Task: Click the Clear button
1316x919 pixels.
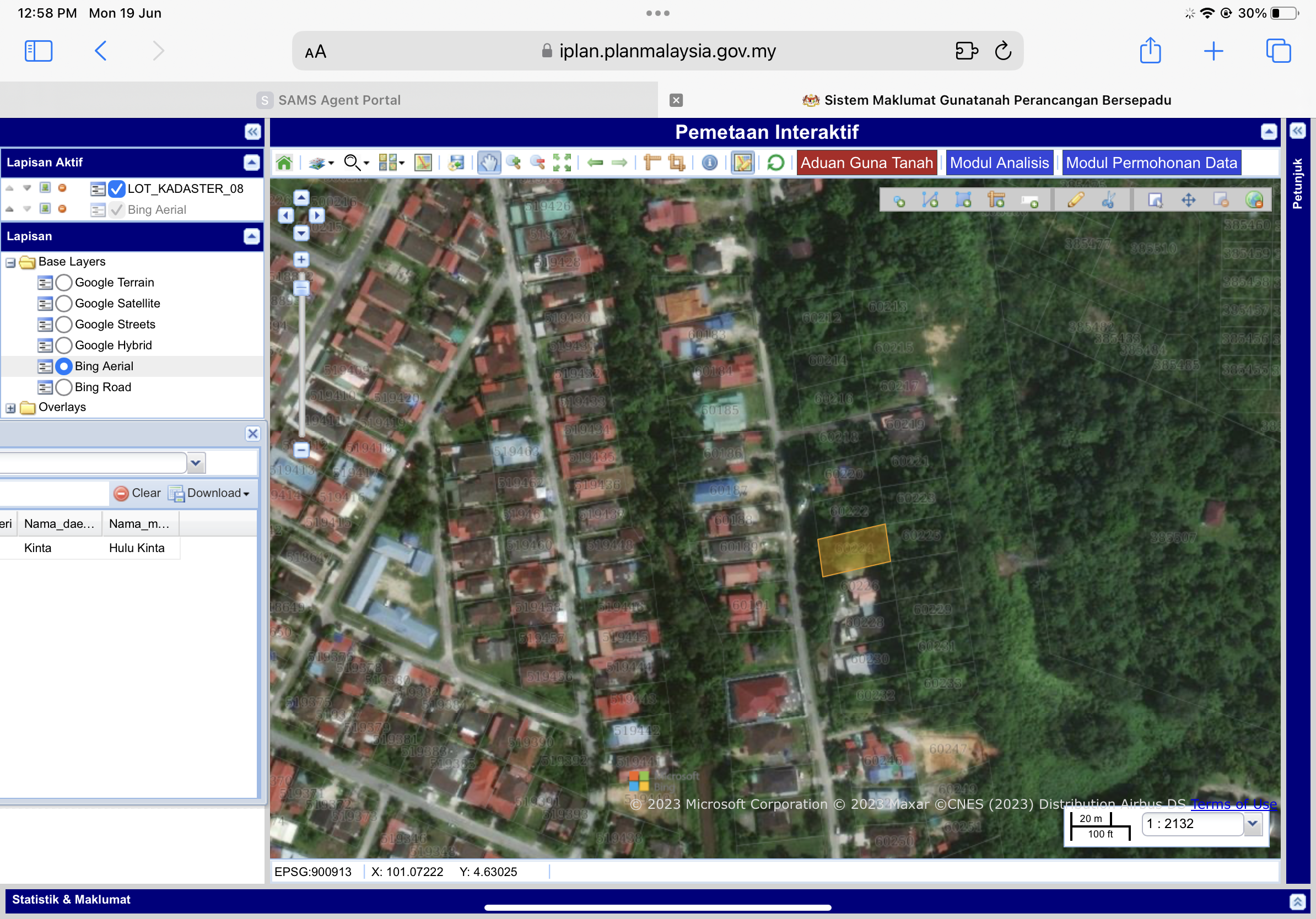Action: 138,493
